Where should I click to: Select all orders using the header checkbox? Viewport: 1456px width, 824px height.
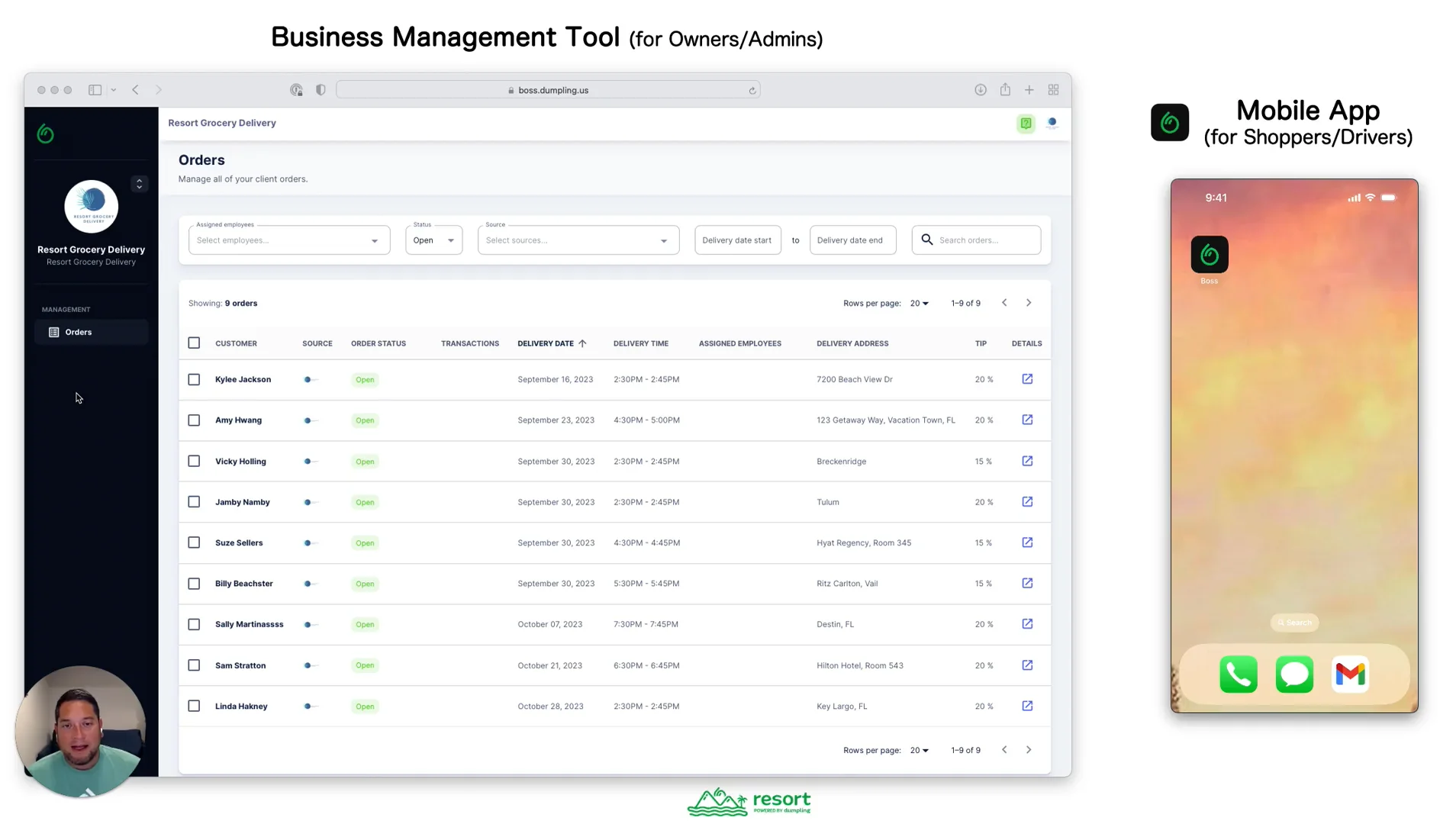pyautogui.click(x=194, y=343)
